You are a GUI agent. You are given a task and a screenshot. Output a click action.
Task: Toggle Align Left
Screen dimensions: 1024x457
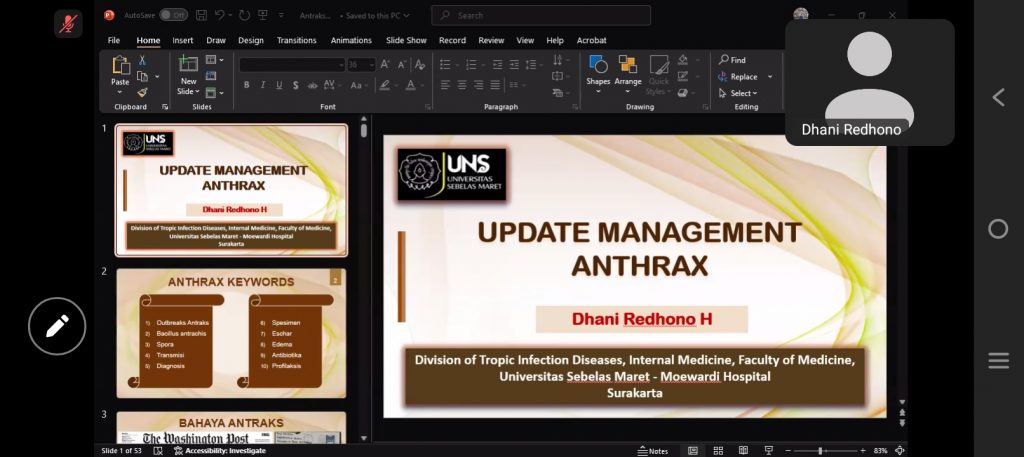445,85
